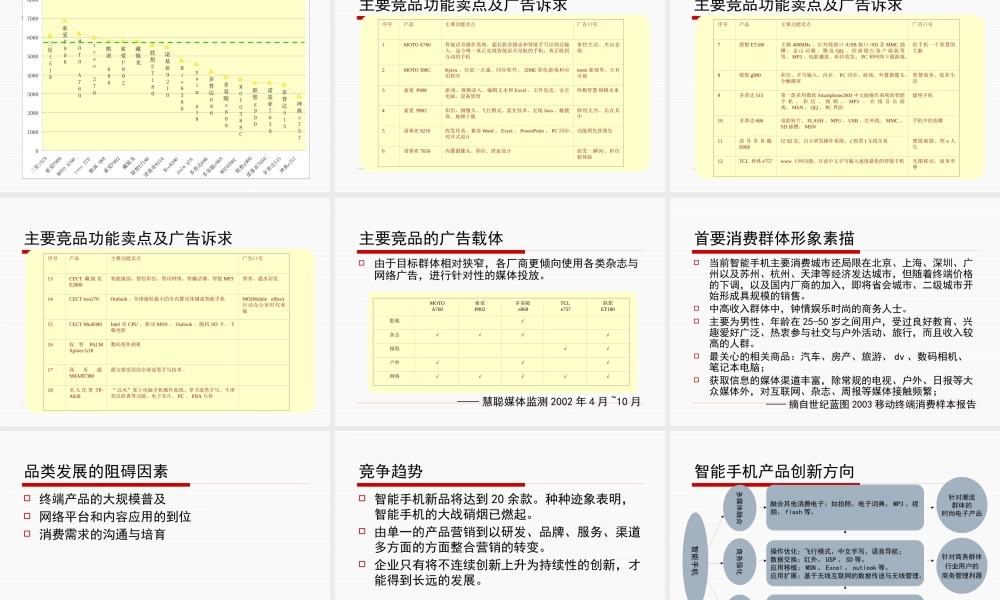Click the bullet starting 由单一的产品营销到以研发
This screenshot has width=1000, height=600.
pos(507,539)
